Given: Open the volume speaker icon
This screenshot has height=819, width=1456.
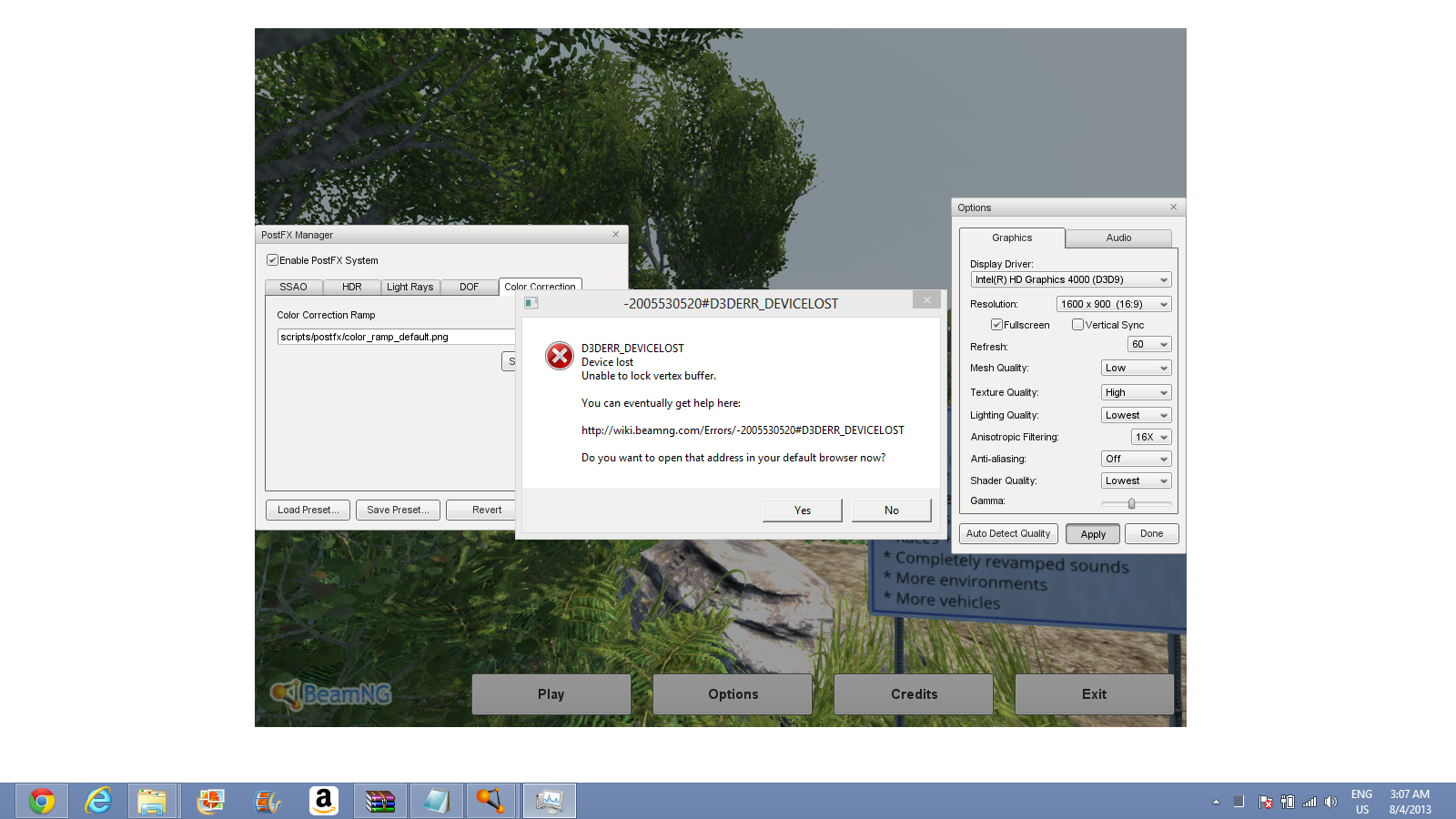Looking at the screenshot, I should point(1330,802).
